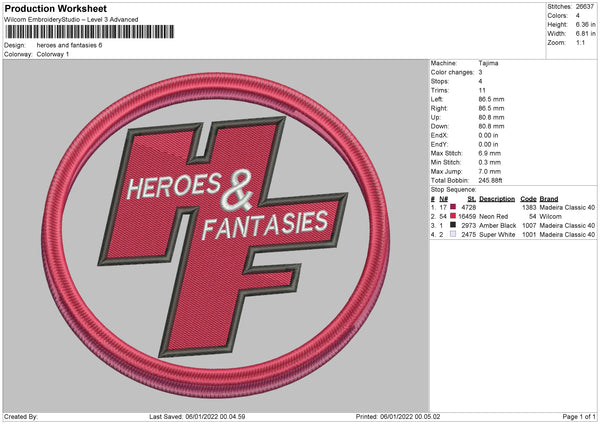Click the 'N#' column header

(x=443, y=199)
